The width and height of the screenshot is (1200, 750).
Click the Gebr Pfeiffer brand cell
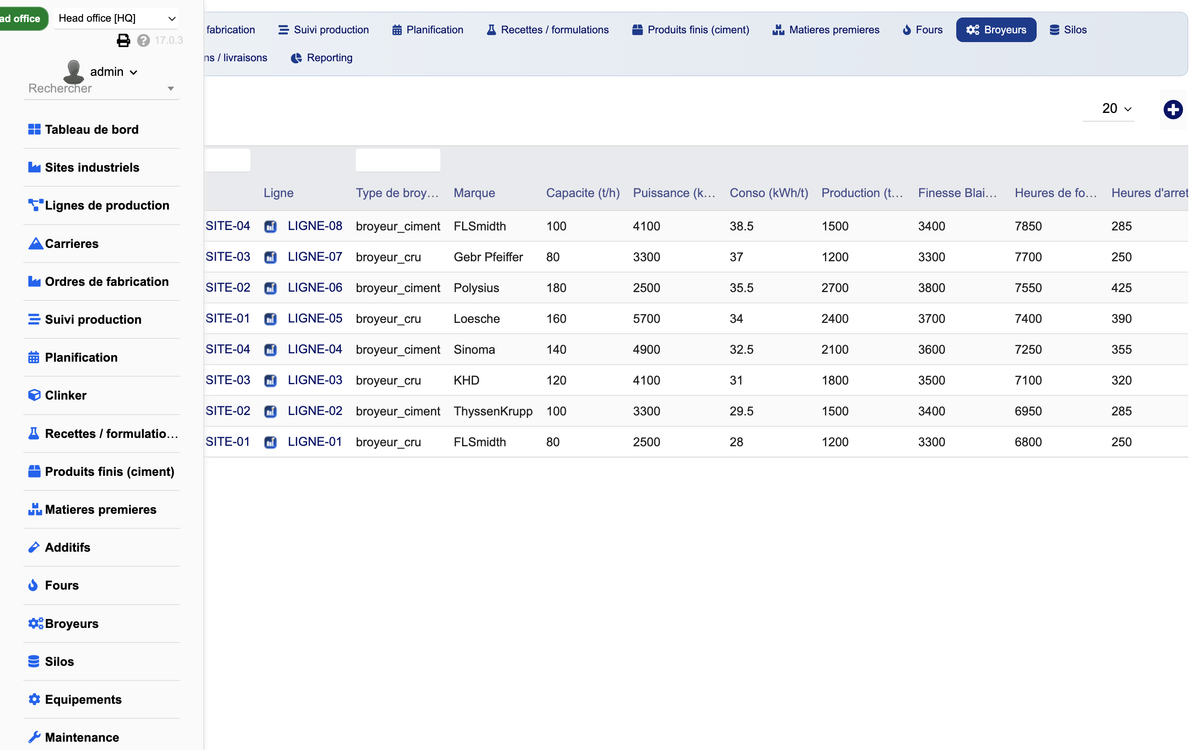(x=488, y=257)
